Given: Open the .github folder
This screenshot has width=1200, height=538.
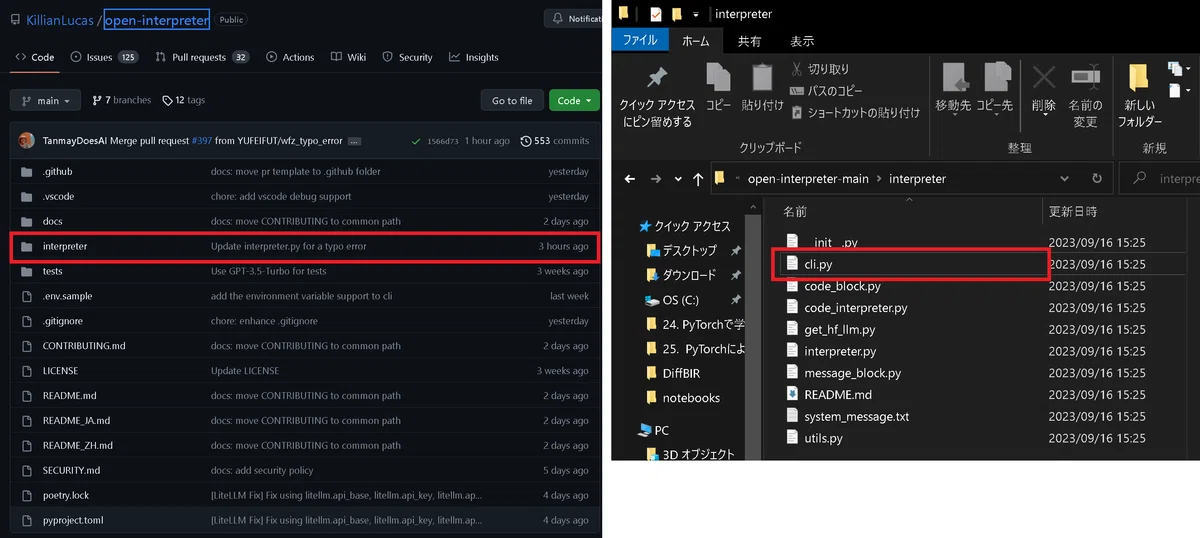Looking at the screenshot, I should (x=57, y=172).
